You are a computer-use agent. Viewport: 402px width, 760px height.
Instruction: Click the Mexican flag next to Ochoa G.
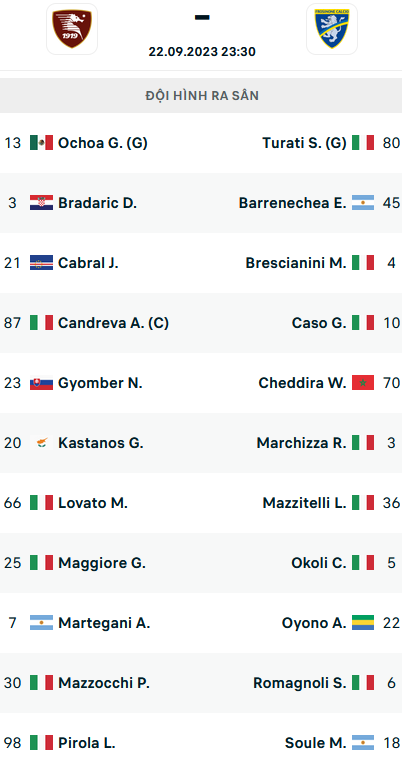pos(41,142)
